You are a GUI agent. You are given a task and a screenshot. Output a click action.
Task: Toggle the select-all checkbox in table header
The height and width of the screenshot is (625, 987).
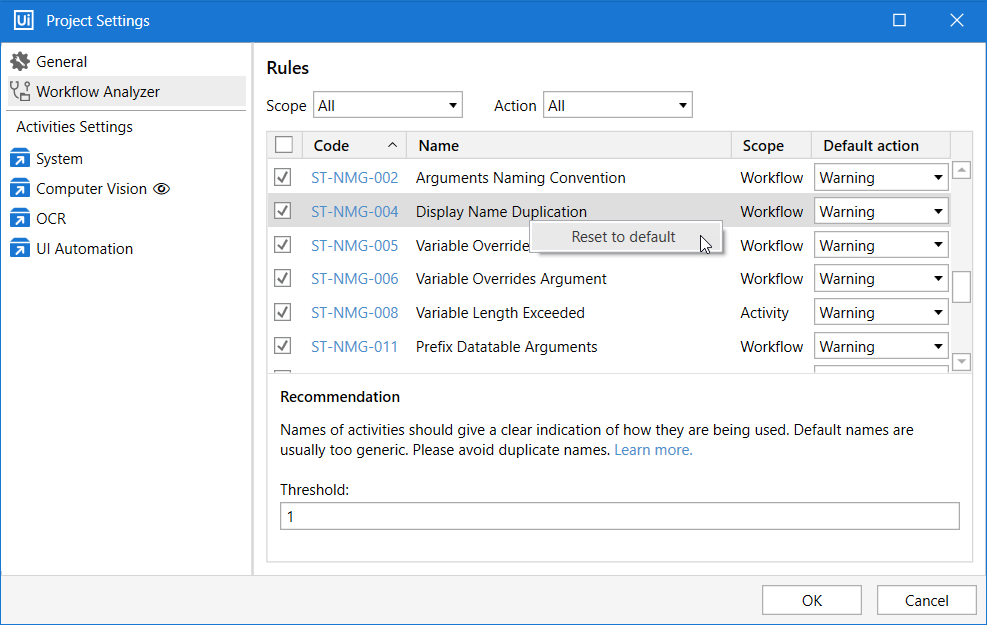[284, 146]
